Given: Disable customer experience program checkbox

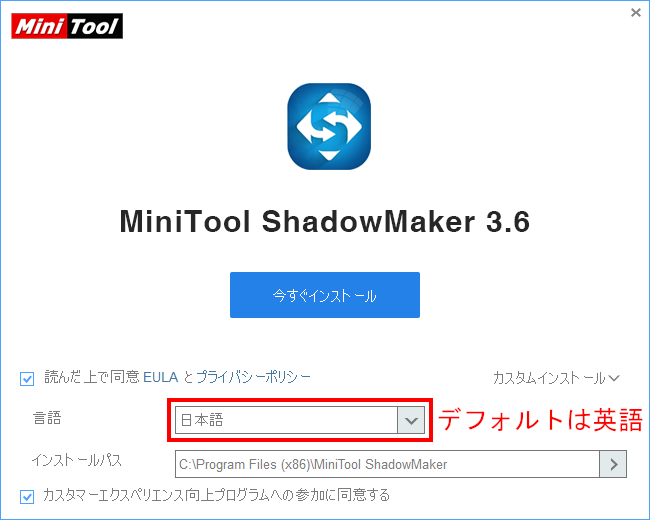Looking at the screenshot, I should (x=27, y=496).
